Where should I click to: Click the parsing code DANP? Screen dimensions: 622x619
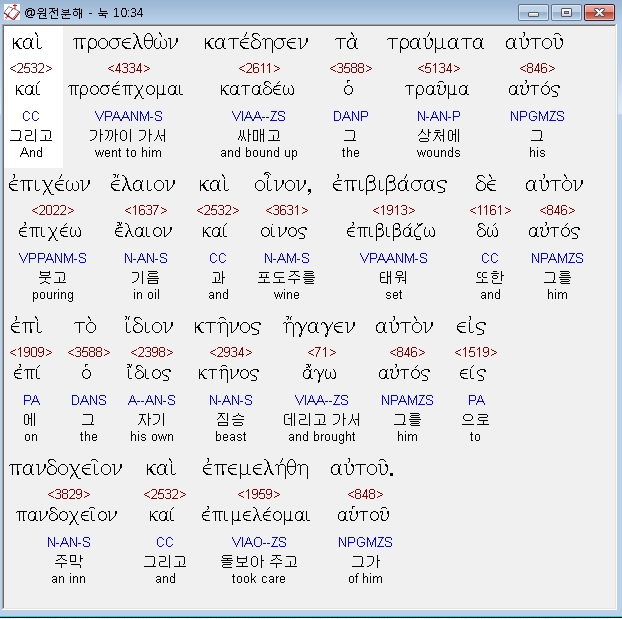click(351, 116)
